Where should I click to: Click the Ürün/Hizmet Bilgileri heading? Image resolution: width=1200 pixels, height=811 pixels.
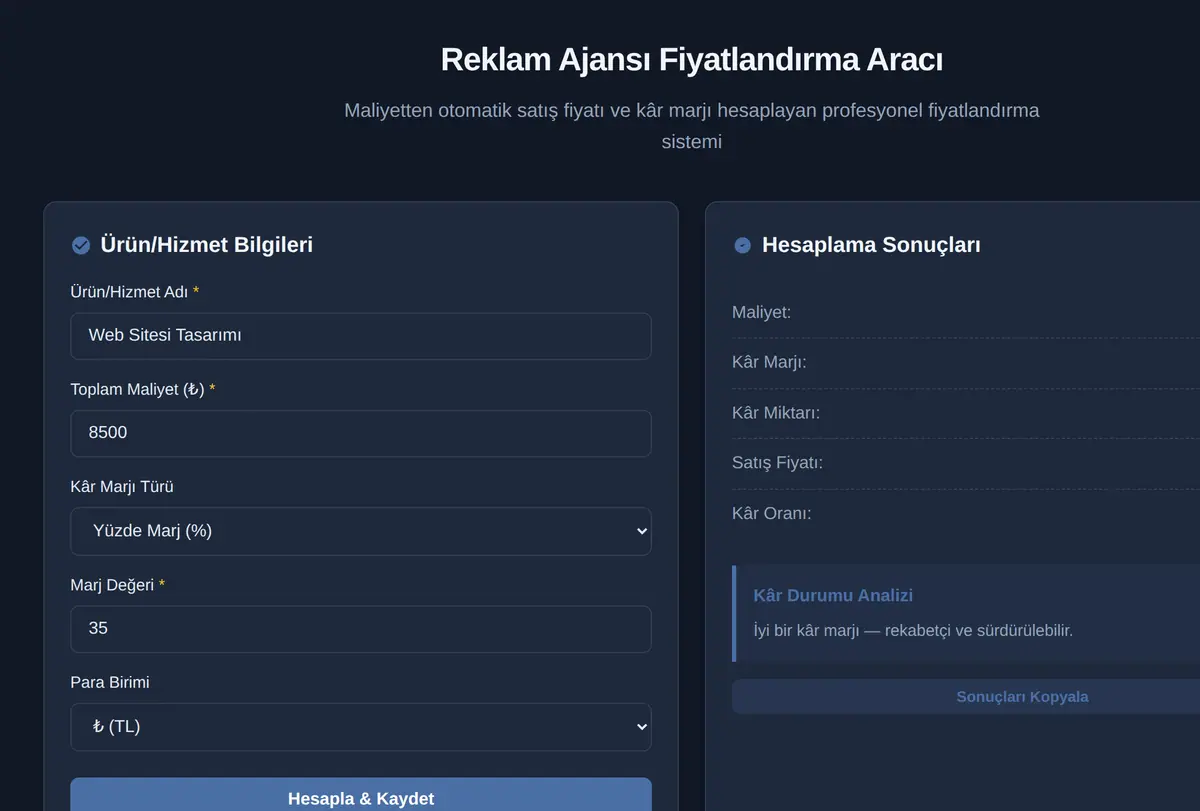tap(207, 244)
